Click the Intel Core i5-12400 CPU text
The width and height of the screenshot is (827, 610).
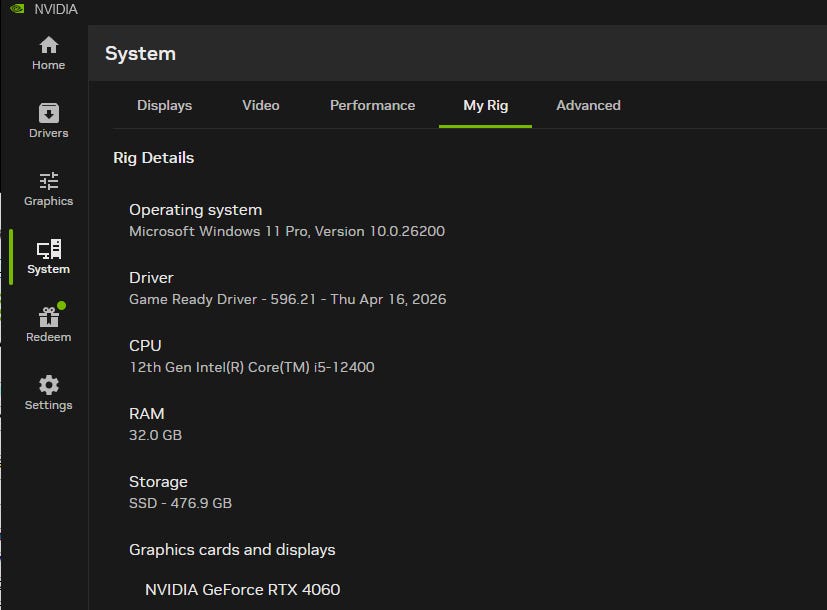pos(252,367)
